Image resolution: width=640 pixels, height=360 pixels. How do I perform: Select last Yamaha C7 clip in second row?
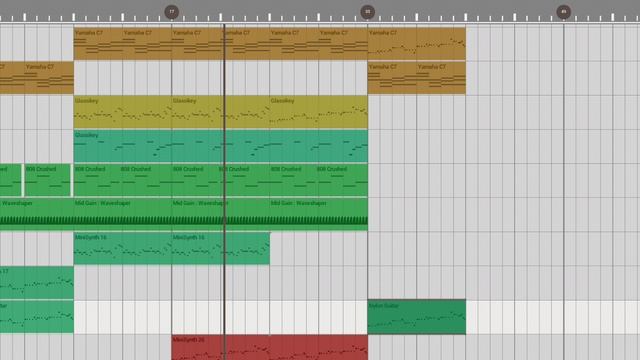pos(441,78)
